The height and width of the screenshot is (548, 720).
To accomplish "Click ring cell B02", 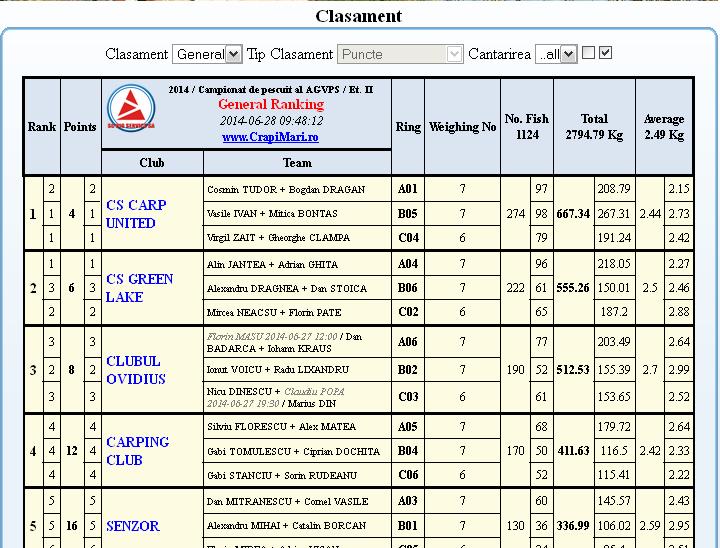I will pyautogui.click(x=408, y=369).
